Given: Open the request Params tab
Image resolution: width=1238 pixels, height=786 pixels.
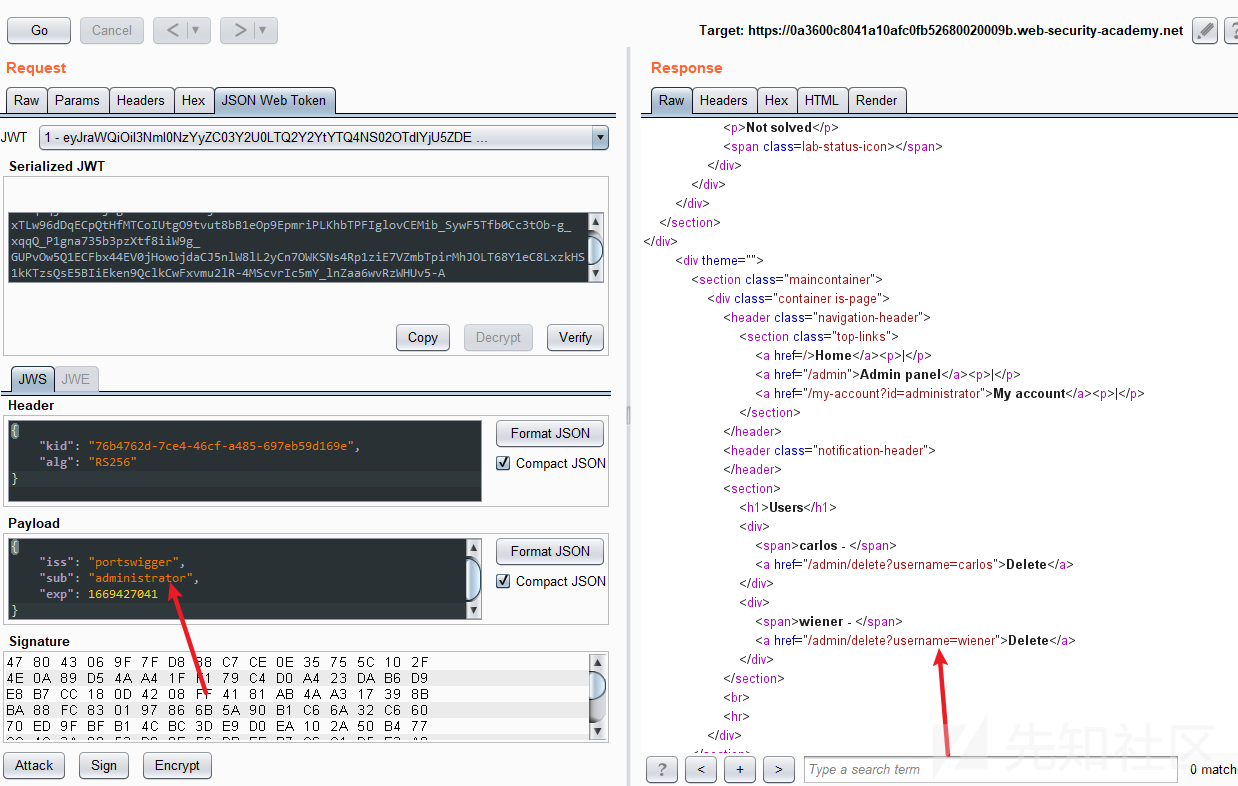Looking at the screenshot, I should (77, 100).
